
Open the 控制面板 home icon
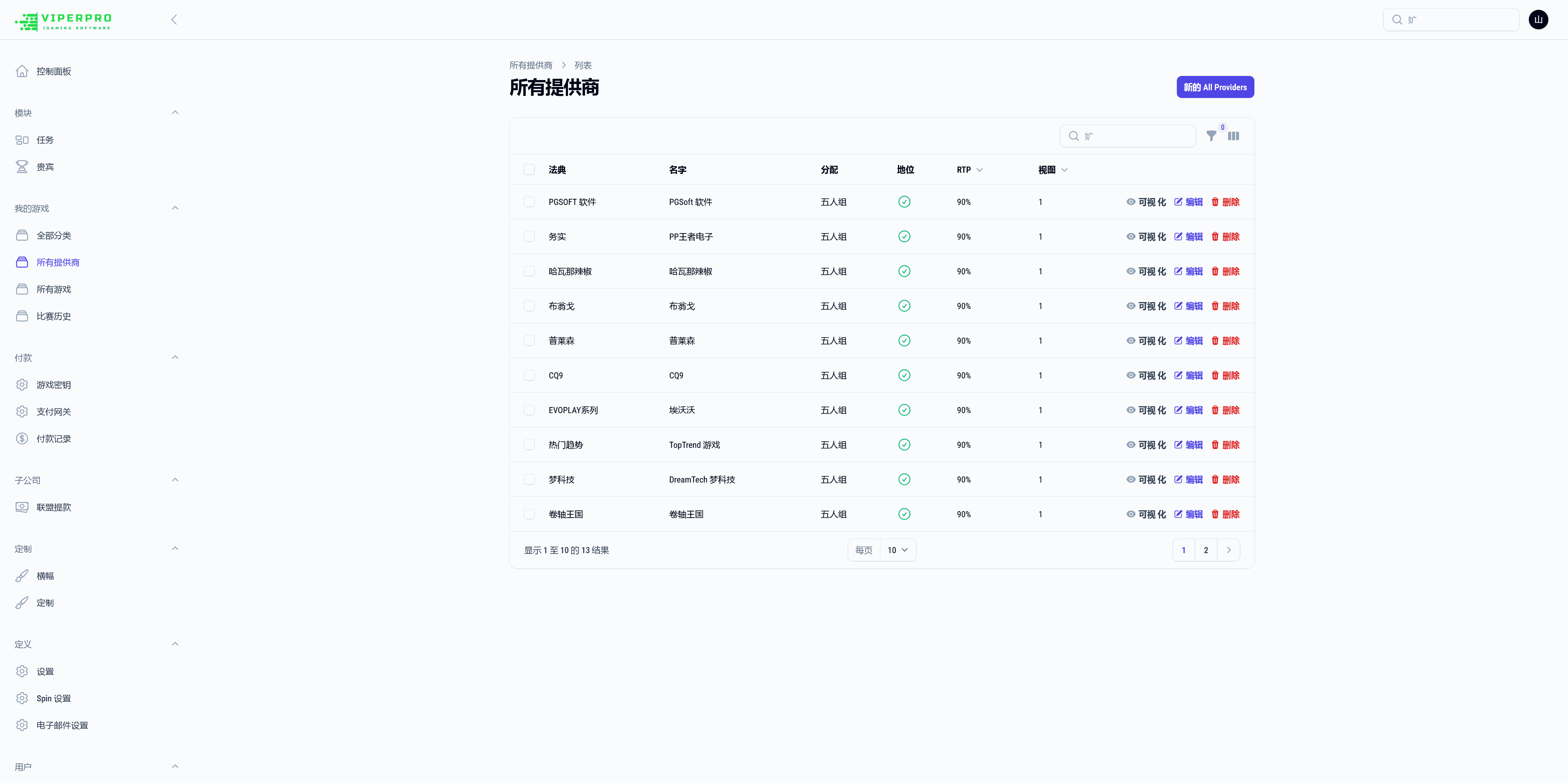tap(22, 71)
